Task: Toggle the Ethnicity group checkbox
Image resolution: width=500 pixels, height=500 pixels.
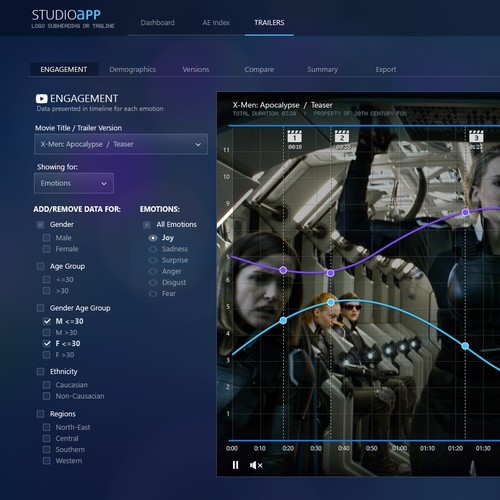Action: [40, 372]
